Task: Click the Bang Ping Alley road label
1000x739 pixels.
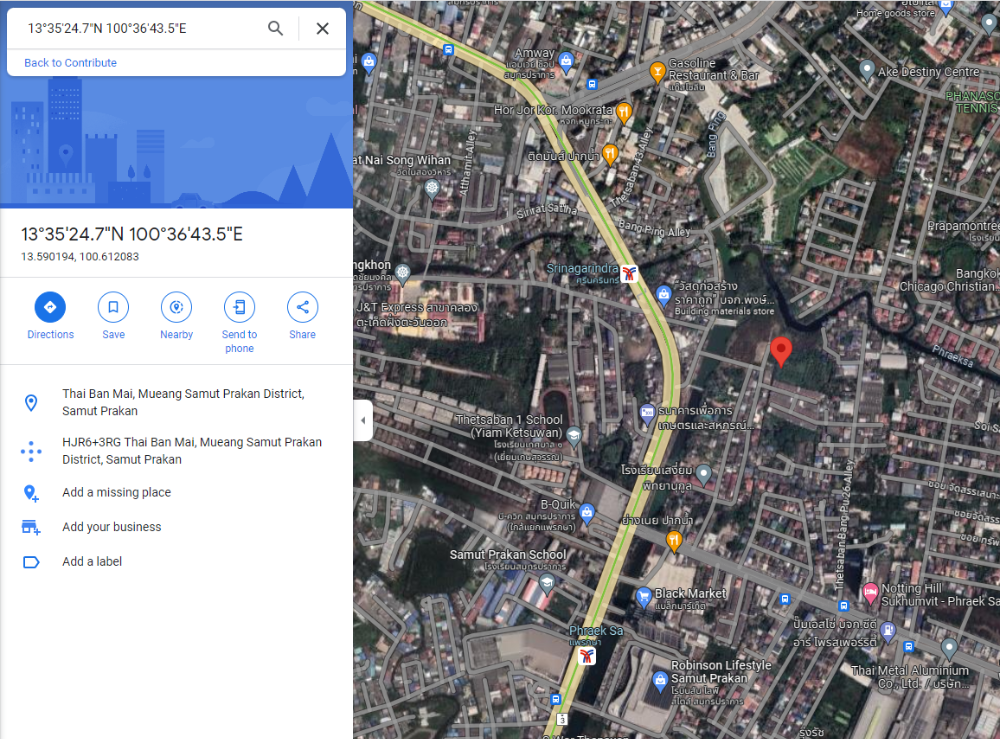Action: tap(654, 228)
